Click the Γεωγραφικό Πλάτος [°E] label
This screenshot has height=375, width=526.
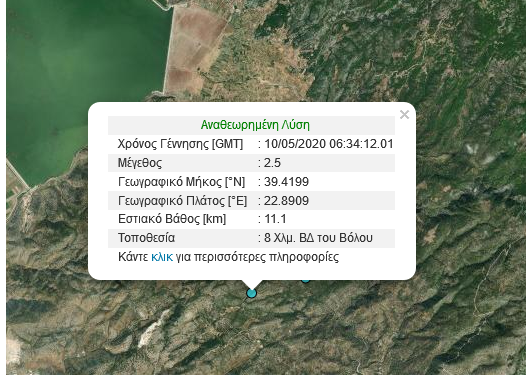182,201
